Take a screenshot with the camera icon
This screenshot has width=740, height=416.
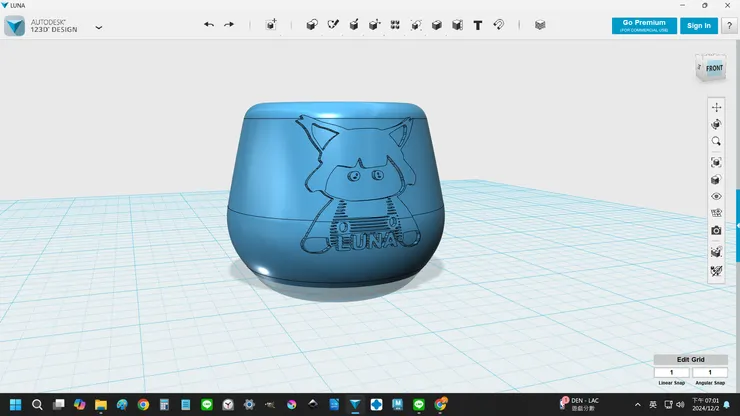pos(716,230)
